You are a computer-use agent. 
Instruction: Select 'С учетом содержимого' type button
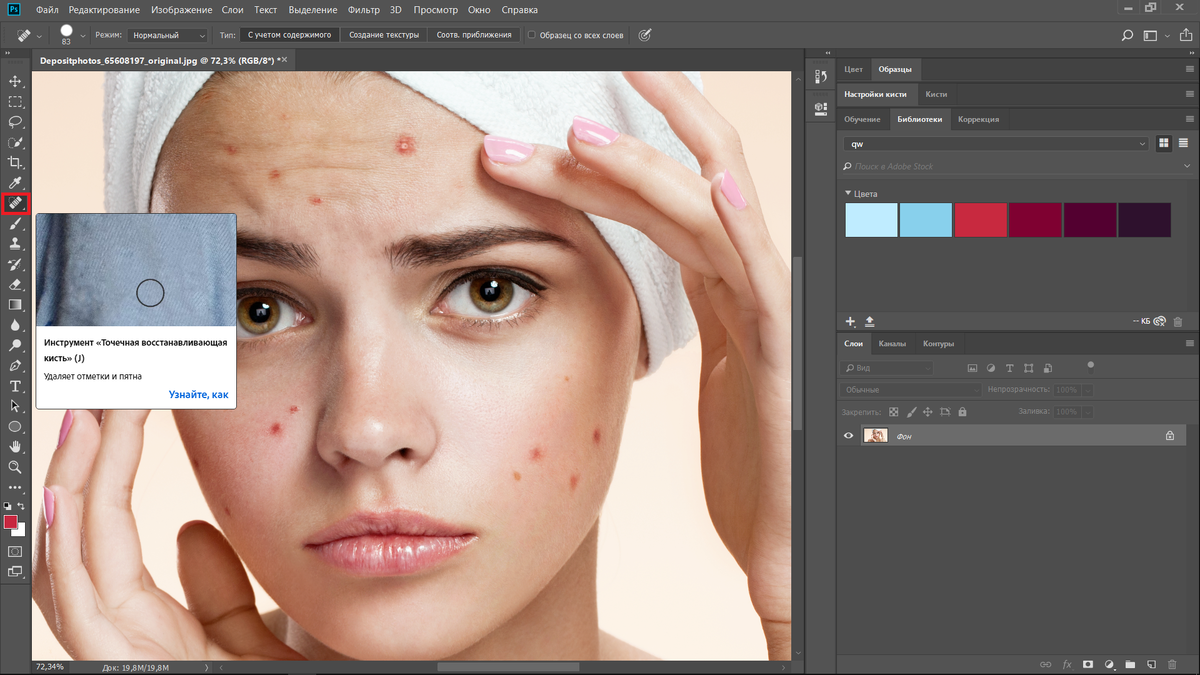290,35
